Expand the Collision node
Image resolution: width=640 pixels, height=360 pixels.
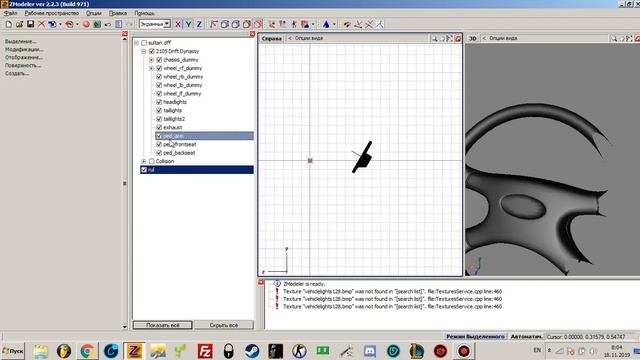pos(144,162)
